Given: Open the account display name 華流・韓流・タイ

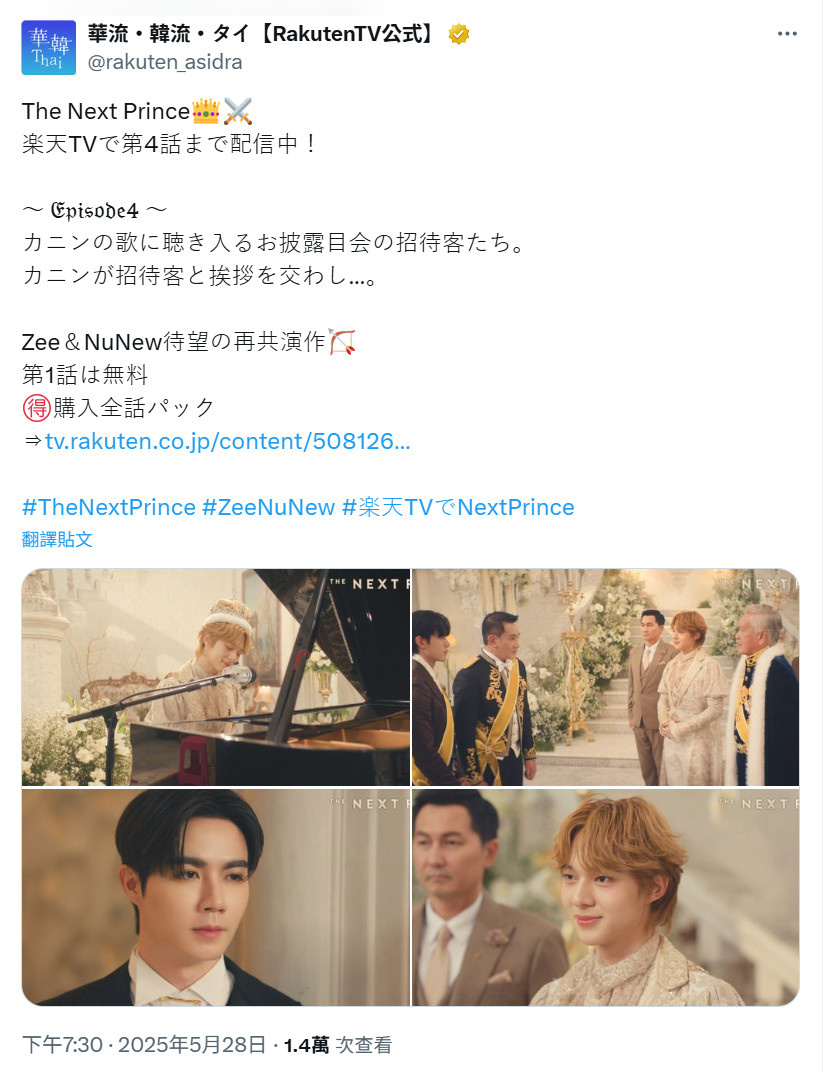Looking at the screenshot, I should pyautogui.click(x=263, y=34).
